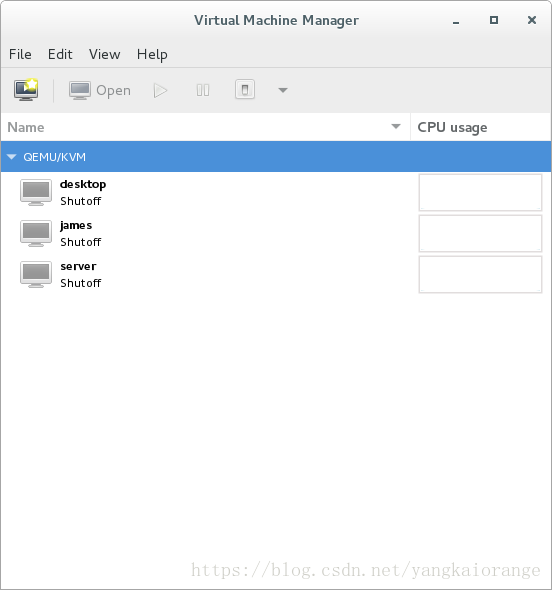
Task: Create a new virtual machine icon
Action: (x=26, y=90)
